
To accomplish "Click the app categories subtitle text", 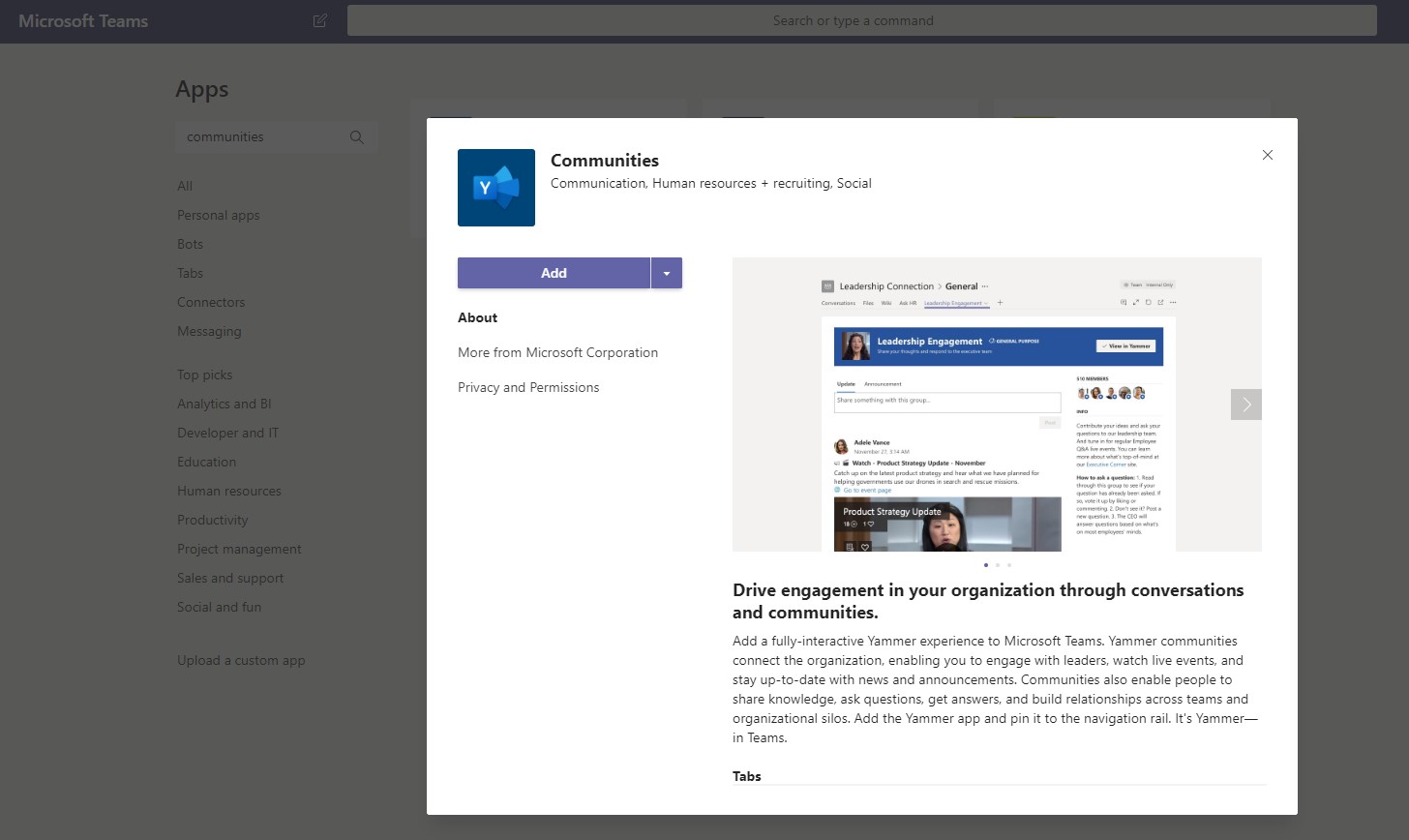I will 711,183.
